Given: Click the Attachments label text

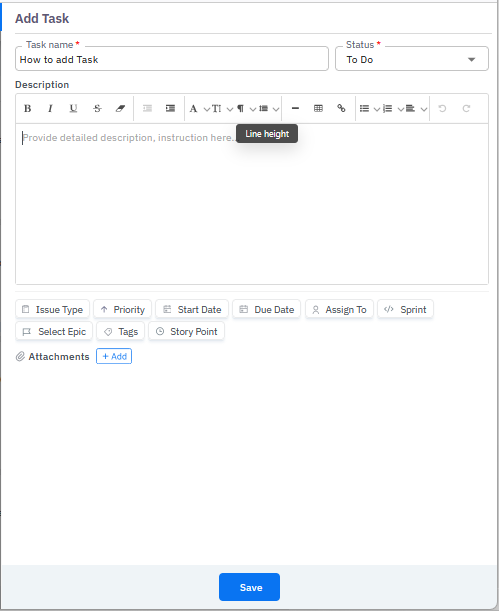Looking at the screenshot, I should pyautogui.click(x=59, y=357).
